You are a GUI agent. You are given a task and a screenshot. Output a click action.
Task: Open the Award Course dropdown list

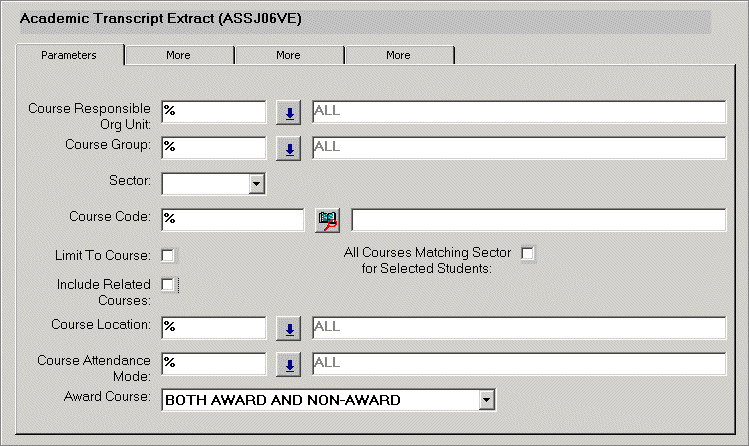click(x=486, y=400)
